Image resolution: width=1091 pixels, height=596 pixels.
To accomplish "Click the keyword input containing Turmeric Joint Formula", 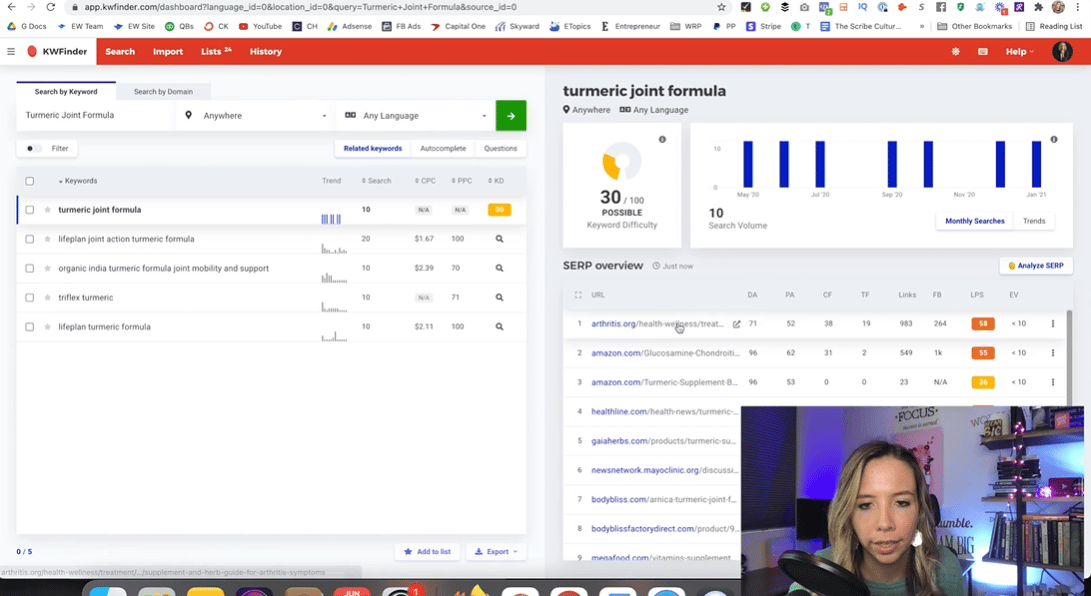I will [95, 115].
